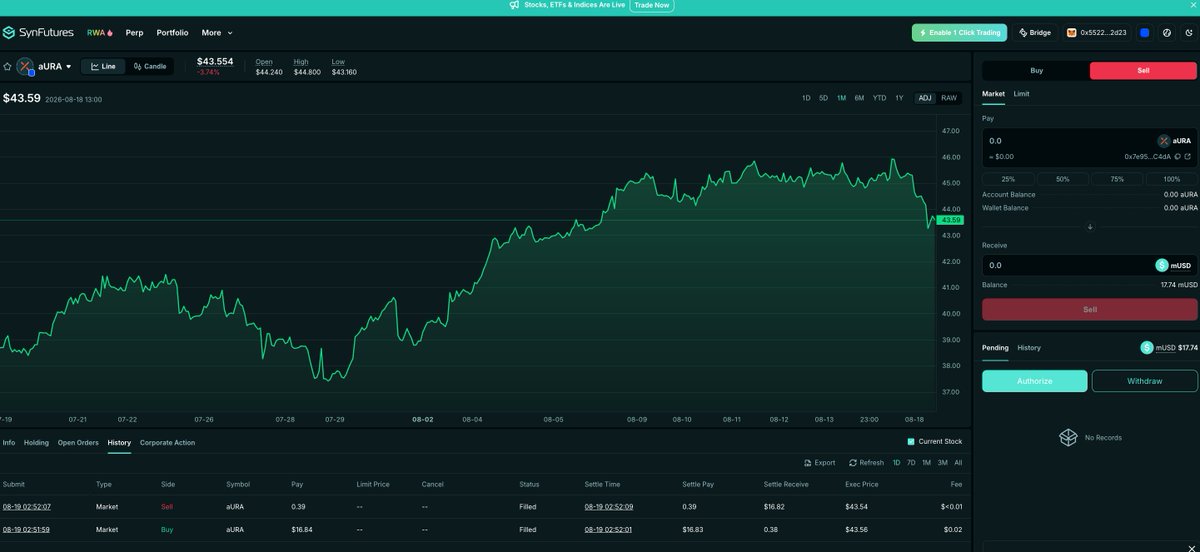This screenshot has height=552, width=1200.
Task: Open submit time link 08-19 02:52:07
Action: click(26, 507)
